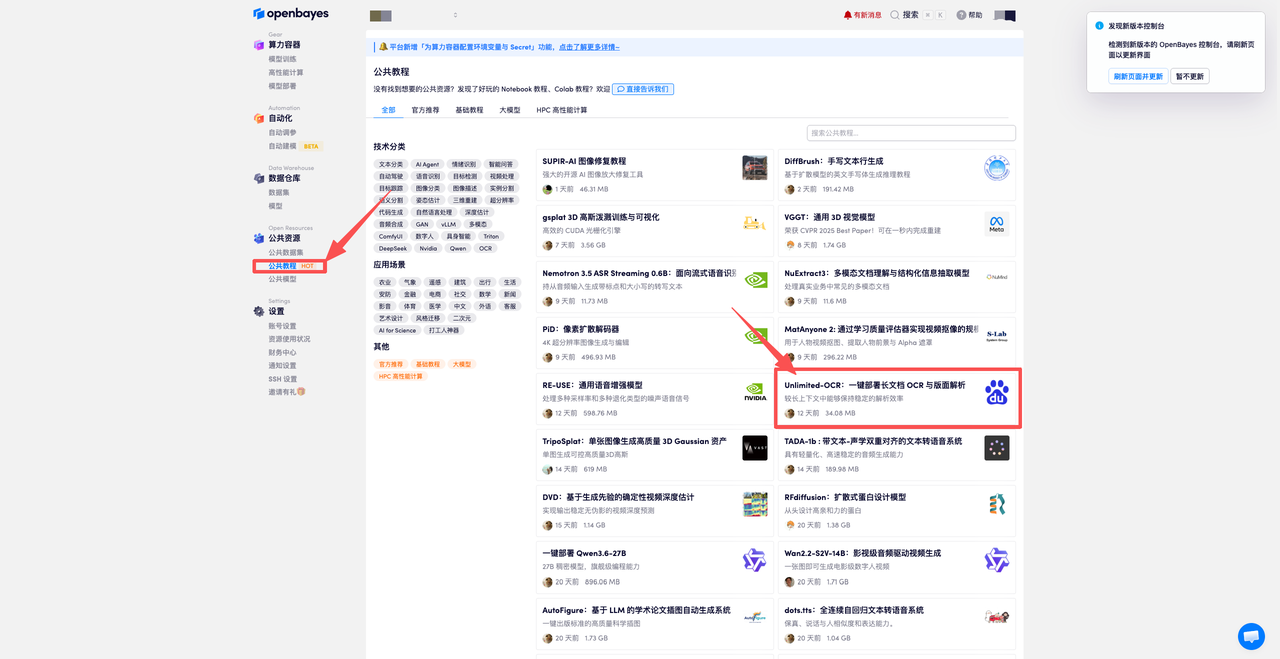Image resolution: width=1280 pixels, height=659 pixels.
Task: Open 公共教程 in the sidebar
Action: tap(282, 266)
